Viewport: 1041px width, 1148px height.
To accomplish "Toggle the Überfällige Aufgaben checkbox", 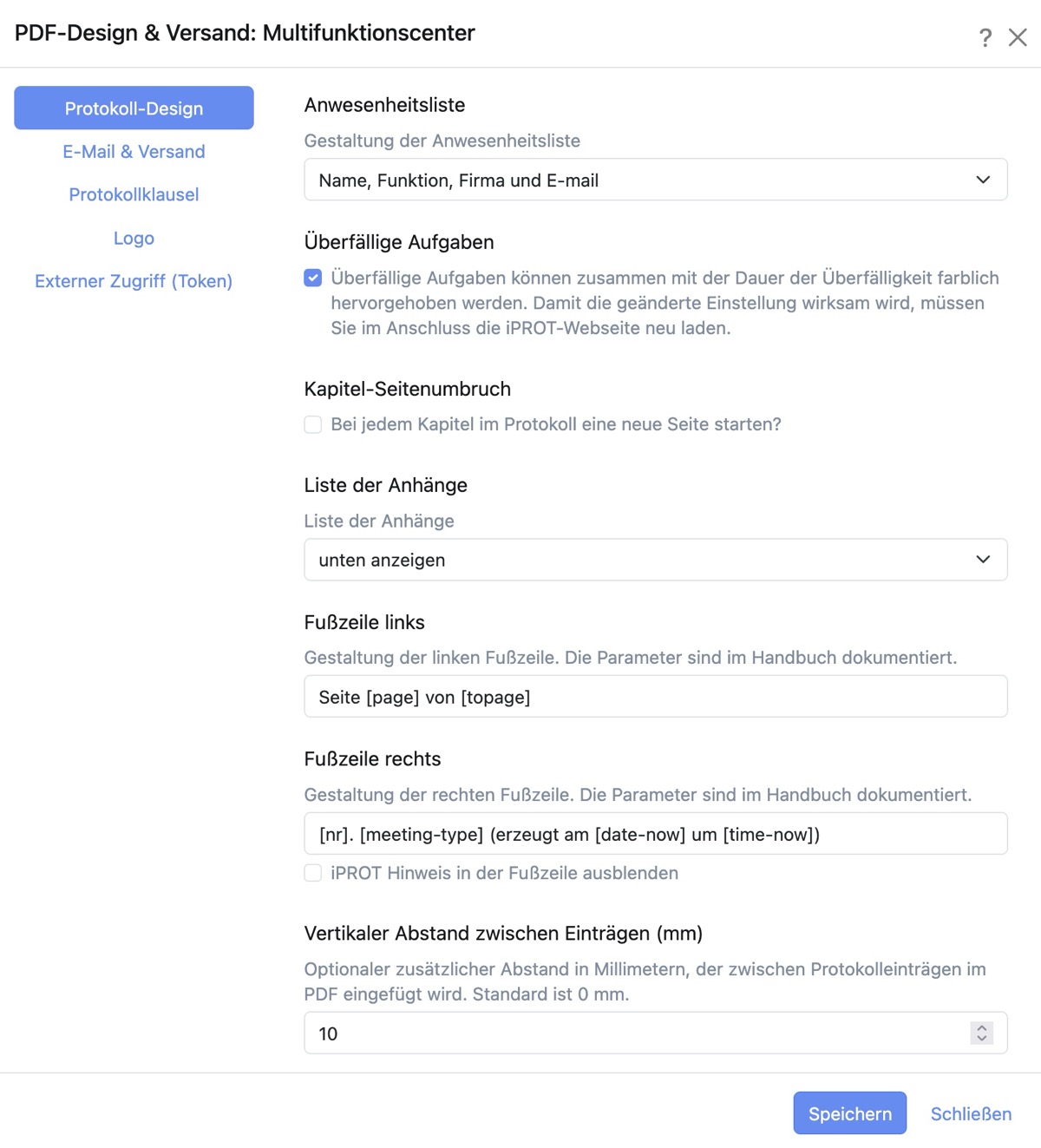I will (x=313, y=278).
